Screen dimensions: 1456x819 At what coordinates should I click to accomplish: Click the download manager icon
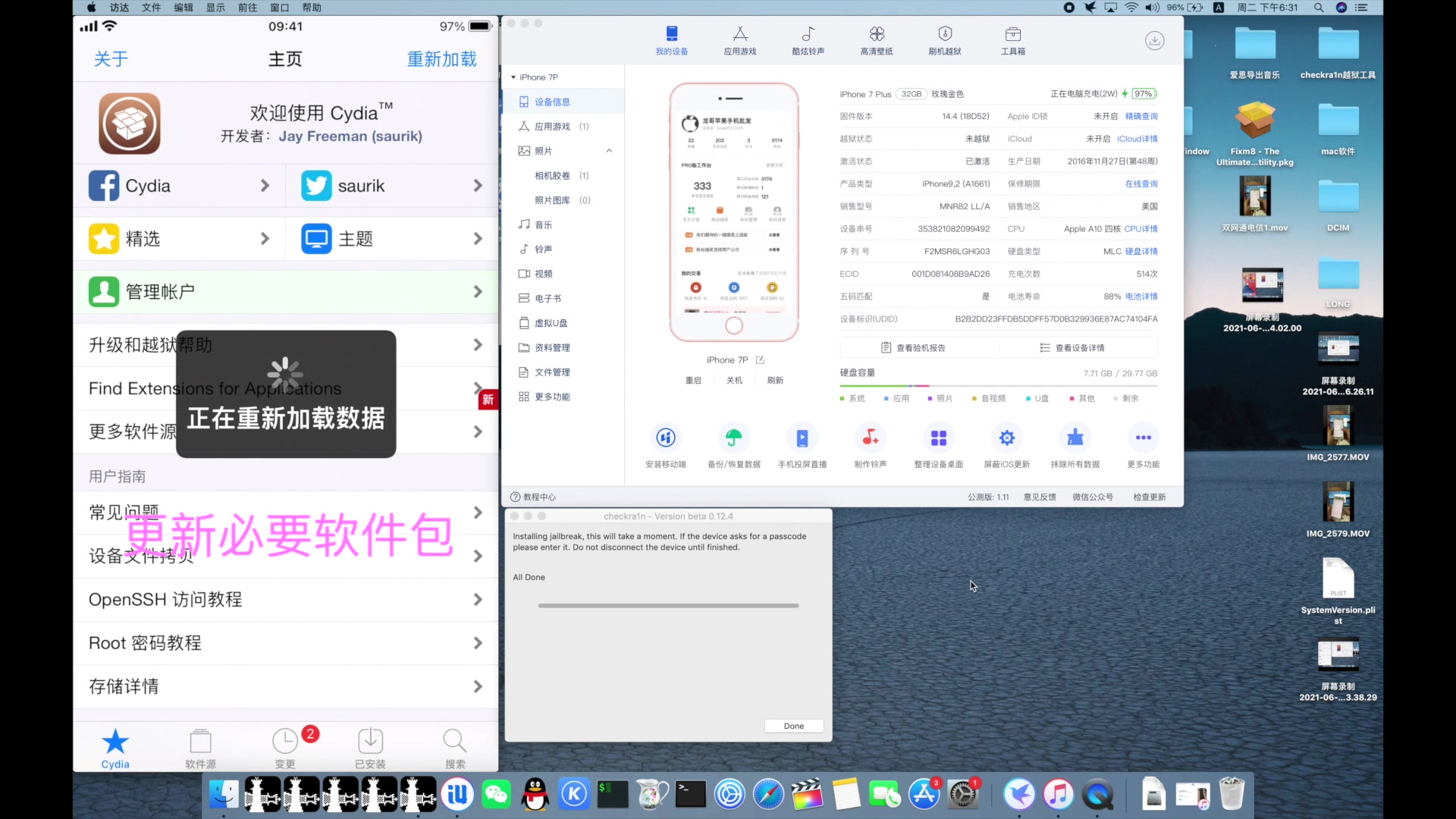click(1154, 41)
